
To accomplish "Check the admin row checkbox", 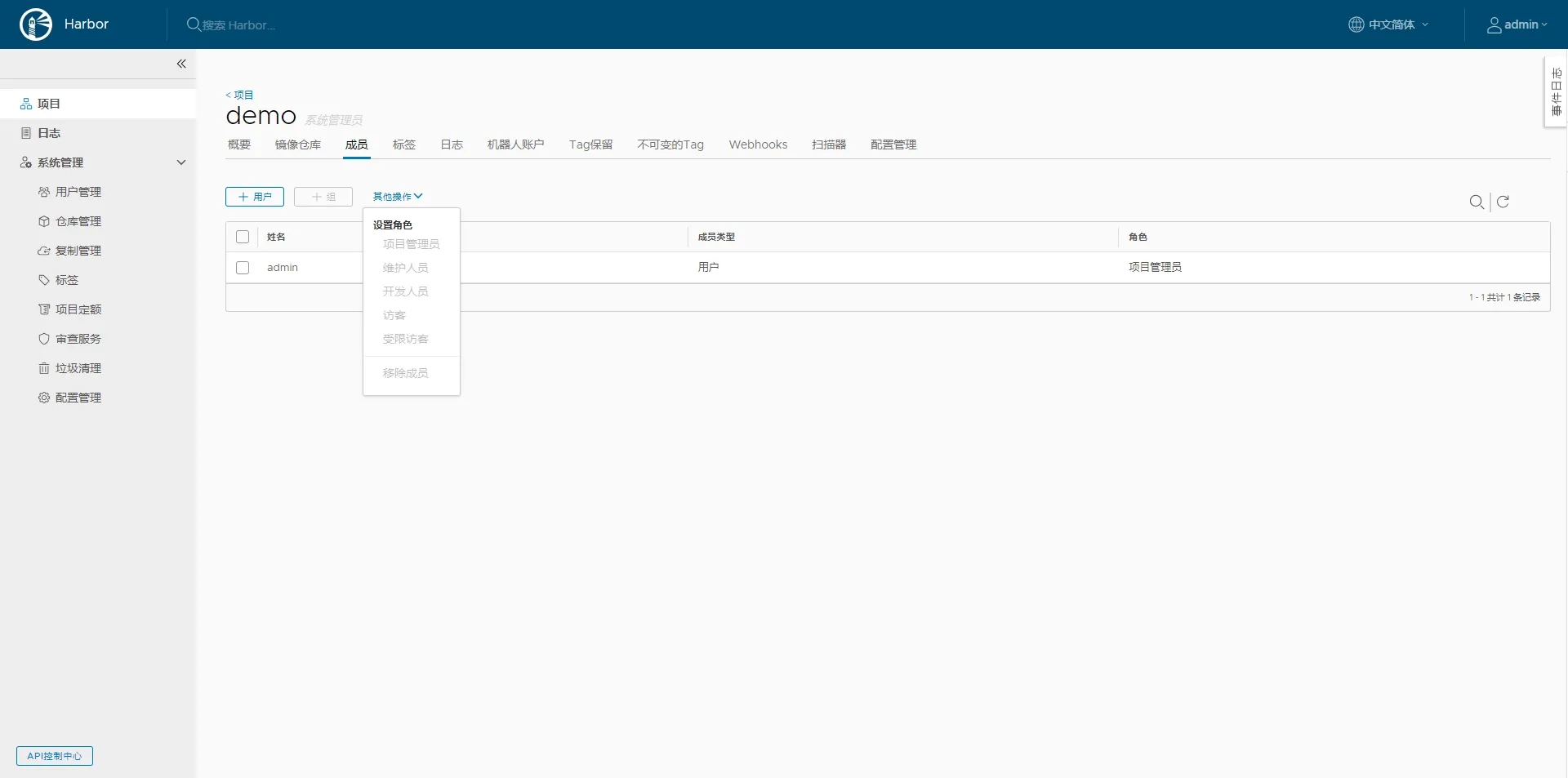I will pyautogui.click(x=243, y=268).
